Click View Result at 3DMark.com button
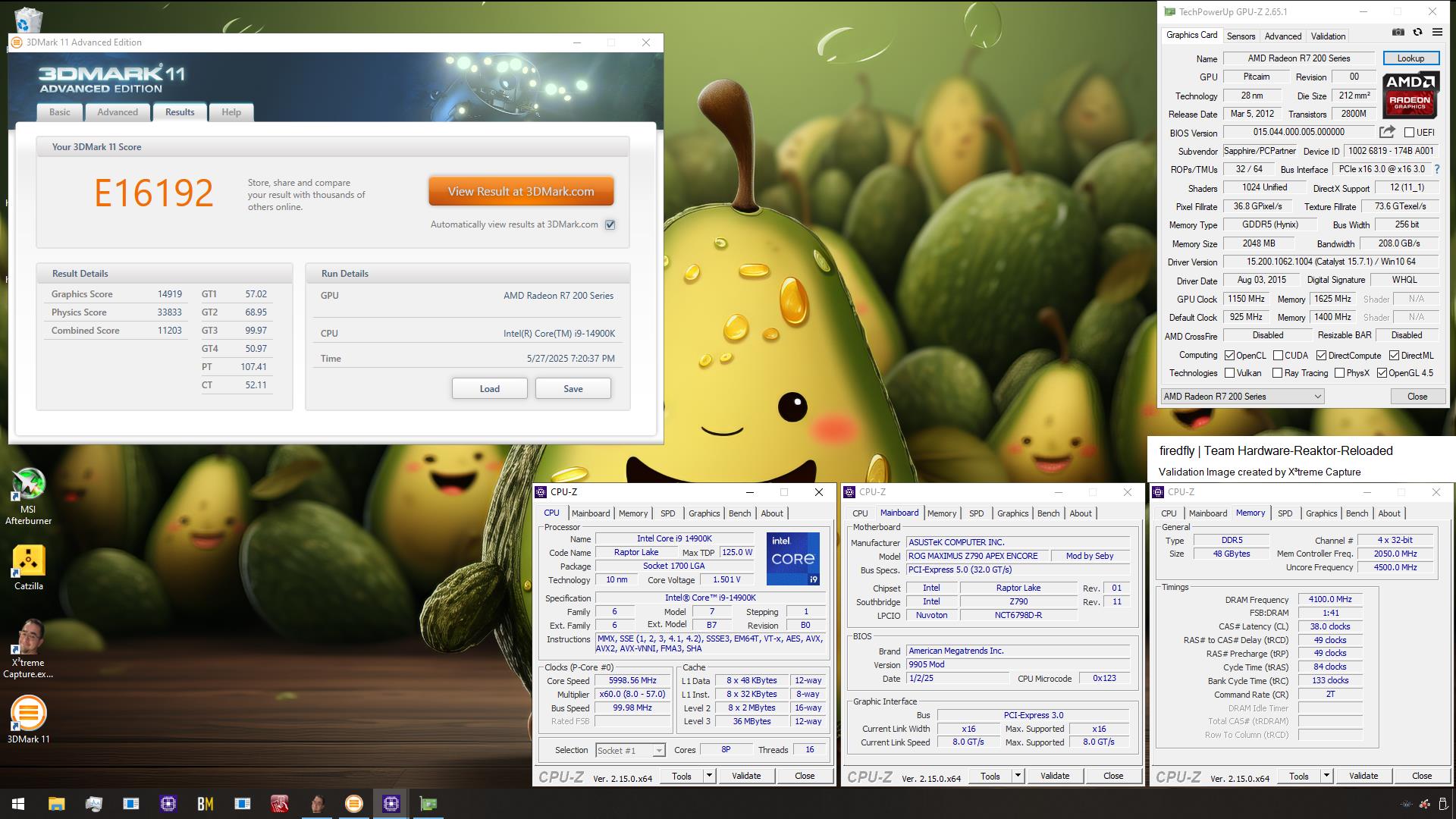The image size is (1456, 819). click(x=521, y=192)
